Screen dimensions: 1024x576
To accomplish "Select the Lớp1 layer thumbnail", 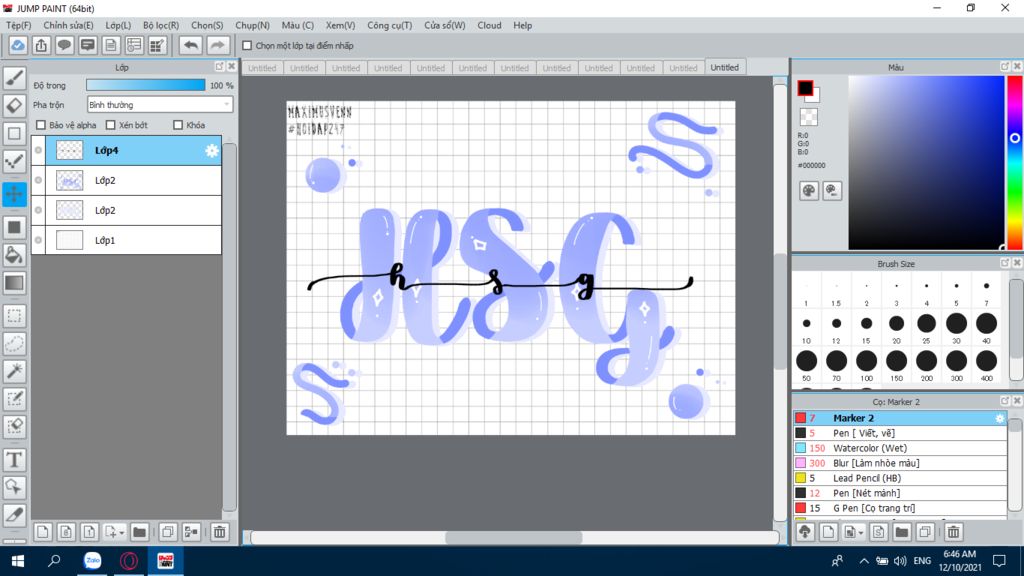I will [x=69, y=240].
